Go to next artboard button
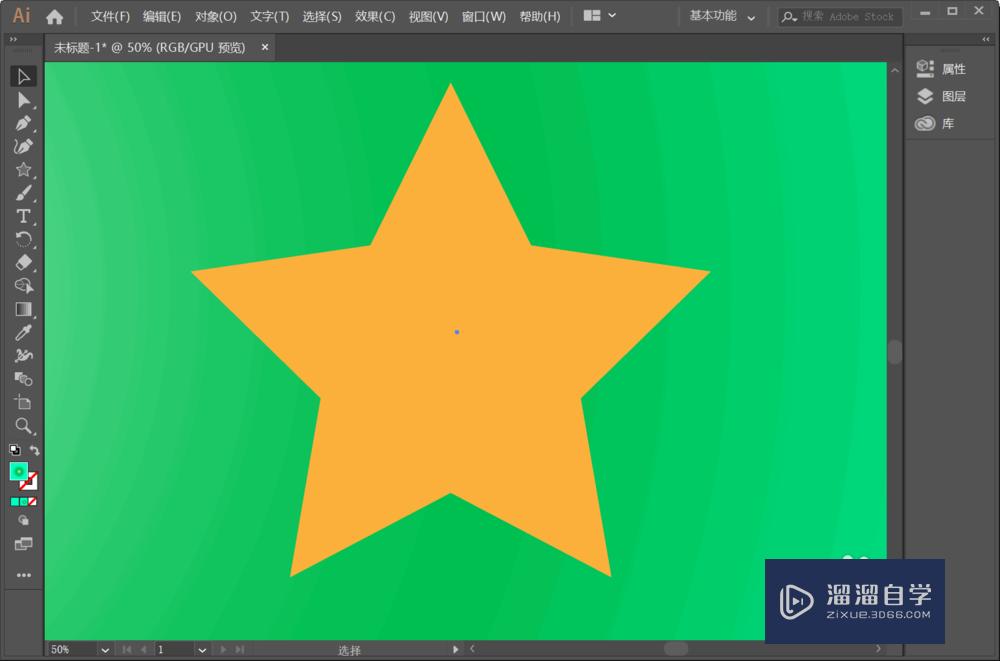1000x661 pixels. pyautogui.click(x=223, y=650)
